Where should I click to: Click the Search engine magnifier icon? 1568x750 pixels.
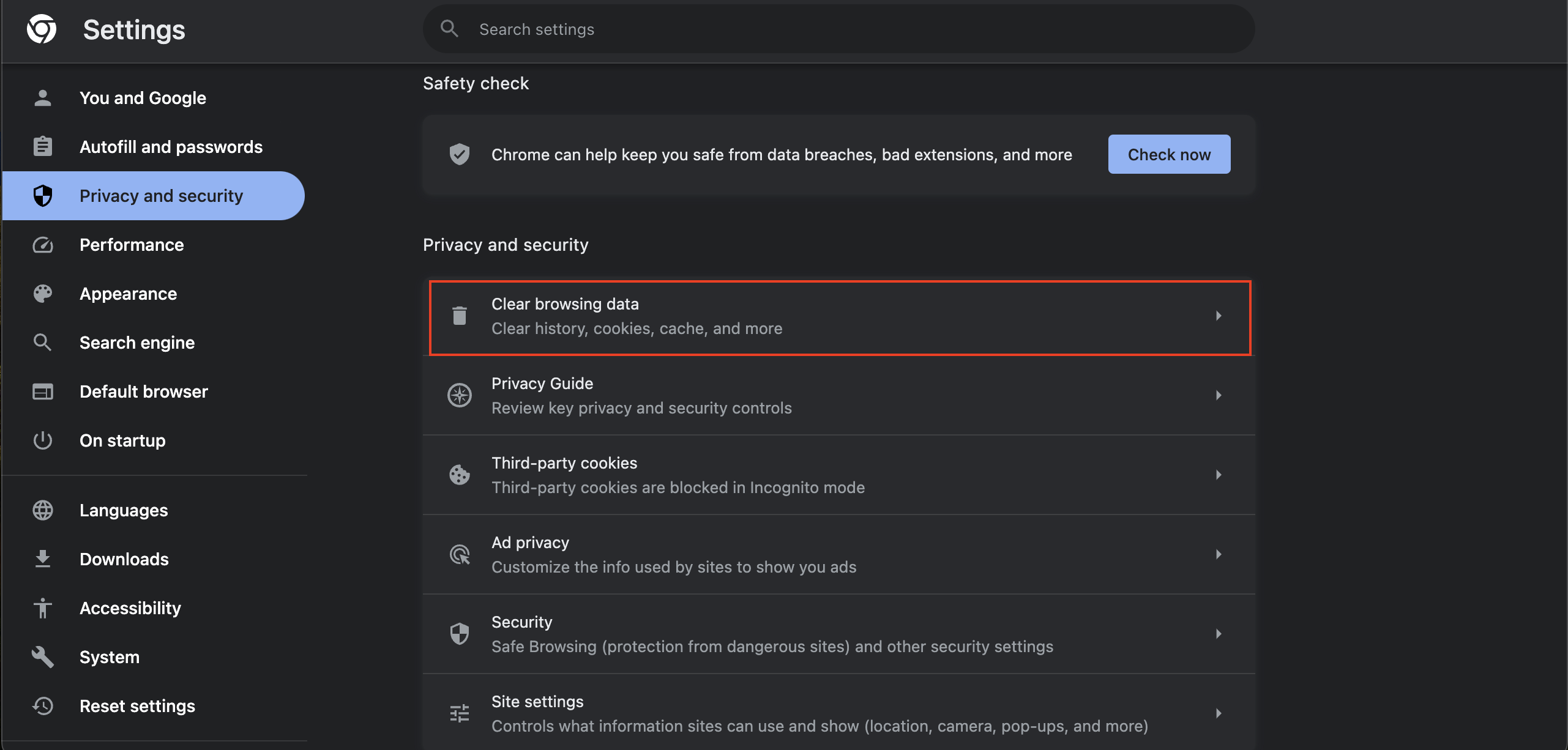[42, 341]
